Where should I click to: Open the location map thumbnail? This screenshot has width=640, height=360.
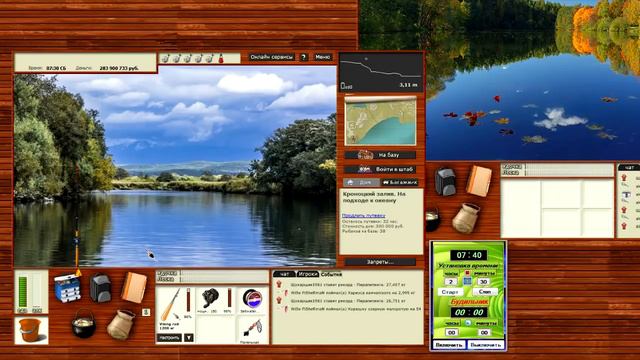pos(380,121)
